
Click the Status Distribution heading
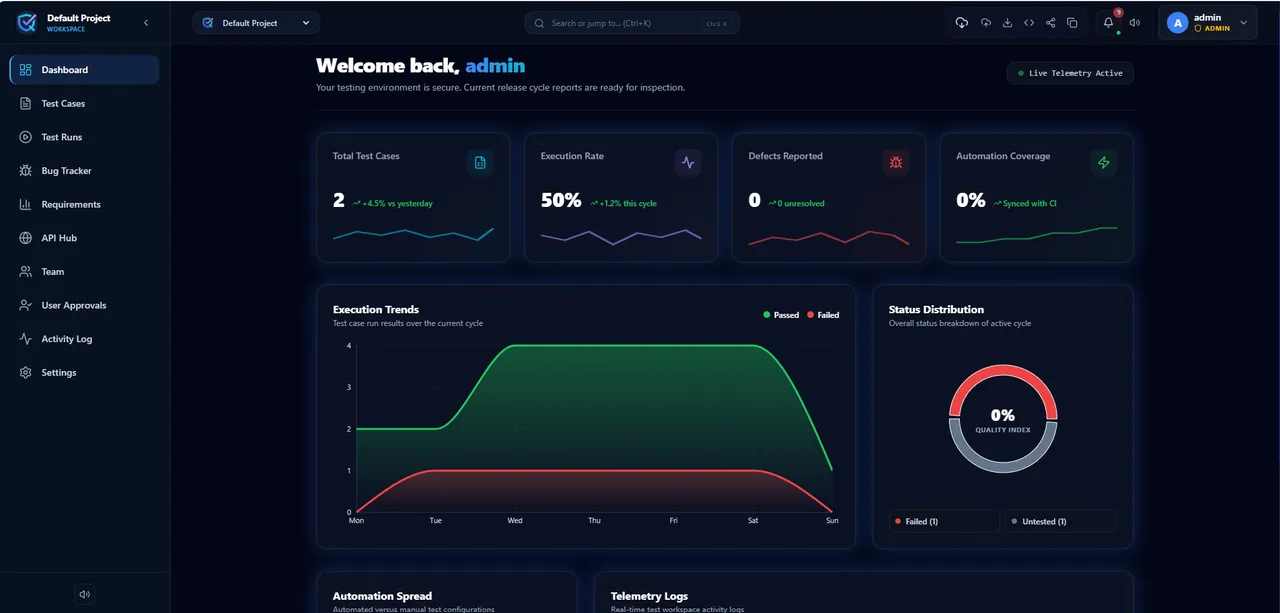936,309
